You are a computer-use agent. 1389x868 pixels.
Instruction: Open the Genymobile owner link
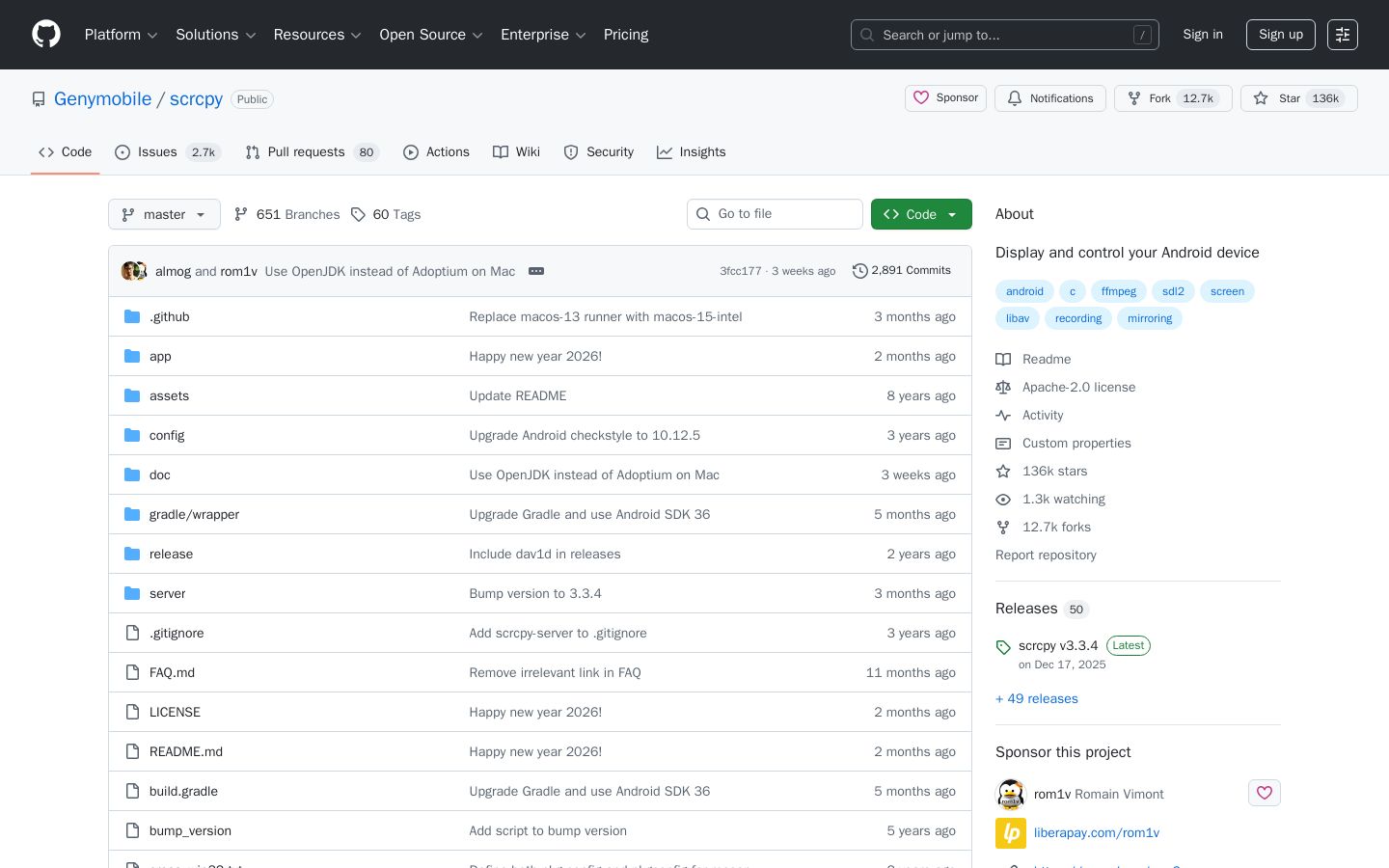tap(102, 99)
